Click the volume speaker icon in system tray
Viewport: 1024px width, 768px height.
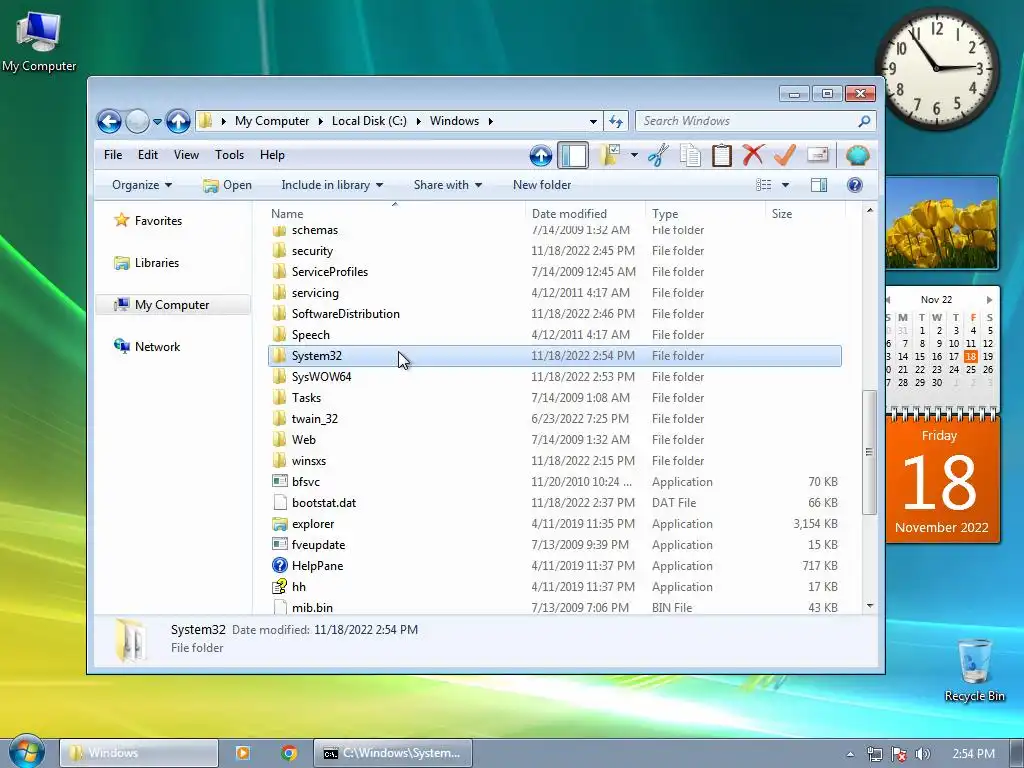pos(922,754)
